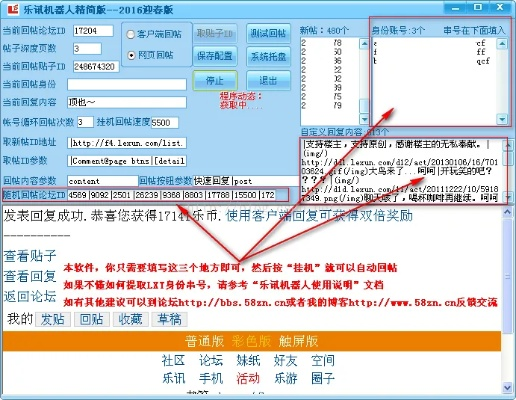
Task: Open the 查看回复 link
Action: pyautogui.click(x=30, y=276)
